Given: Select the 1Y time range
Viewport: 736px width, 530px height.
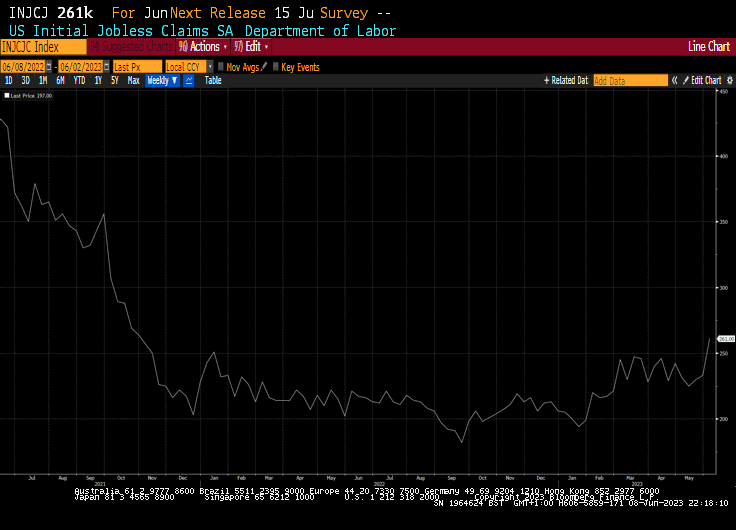Looking at the screenshot, I should [x=98, y=80].
